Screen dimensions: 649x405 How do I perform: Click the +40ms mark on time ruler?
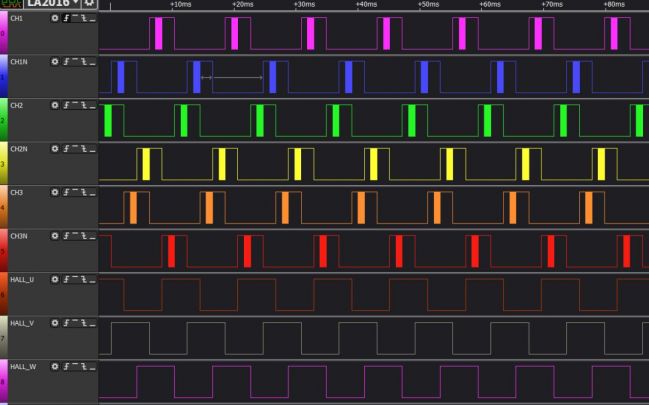tap(366, 5)
